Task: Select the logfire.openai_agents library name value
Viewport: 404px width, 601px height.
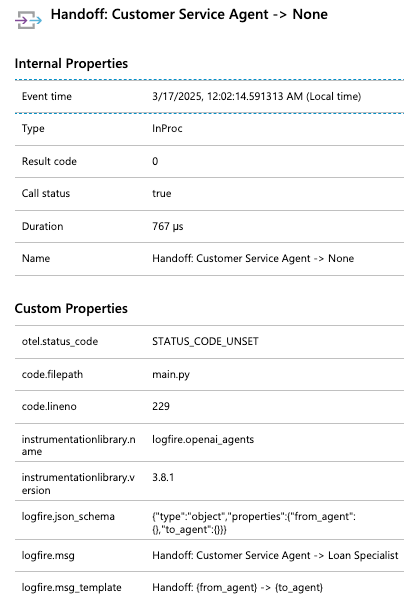Action: 203,440
